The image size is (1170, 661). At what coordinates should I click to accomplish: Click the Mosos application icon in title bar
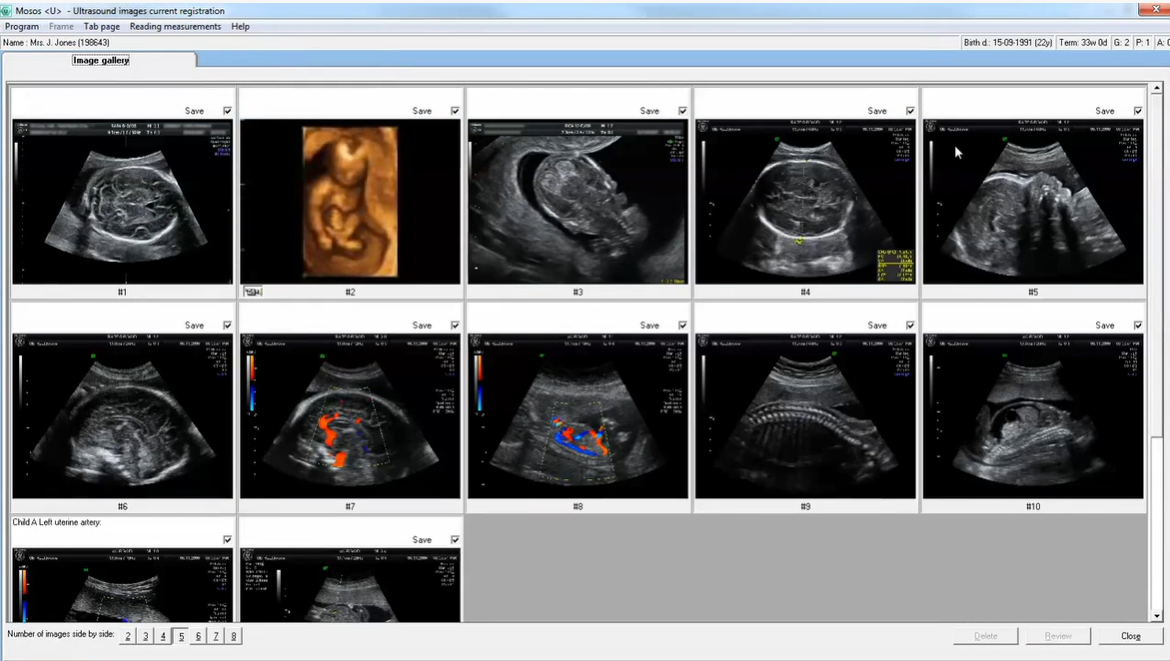coord(7,10)
